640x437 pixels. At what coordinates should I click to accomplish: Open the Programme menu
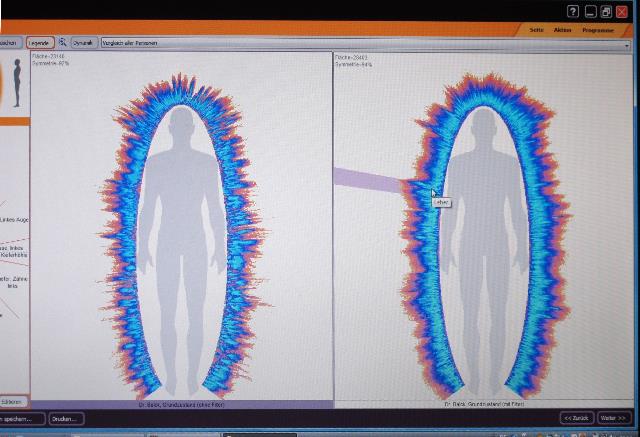tap(598, 30)
